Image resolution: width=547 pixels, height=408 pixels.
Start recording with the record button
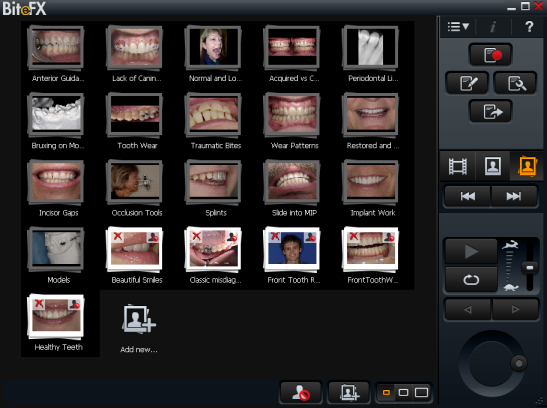[490, 55]
